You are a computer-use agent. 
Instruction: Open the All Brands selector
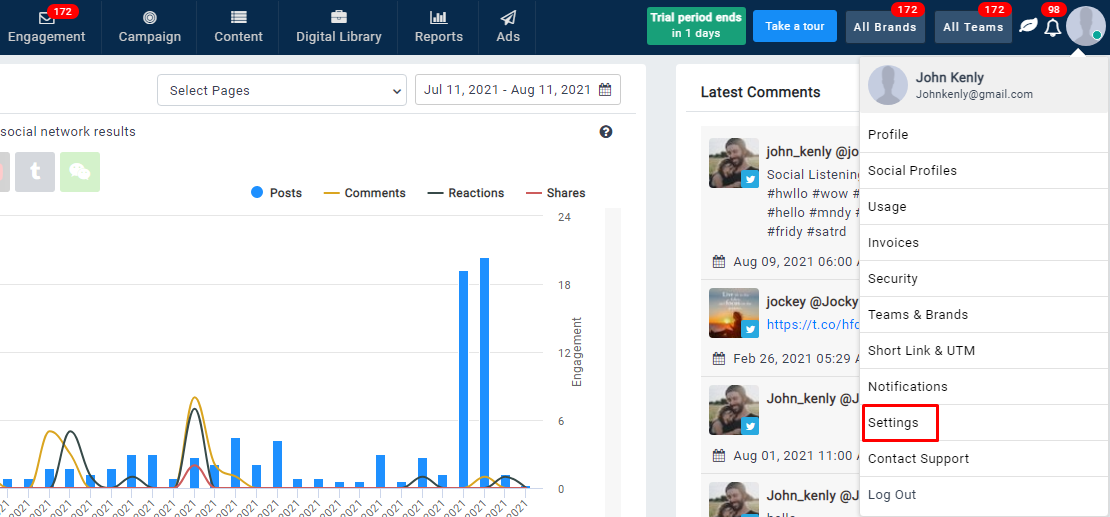coord(885,27)
